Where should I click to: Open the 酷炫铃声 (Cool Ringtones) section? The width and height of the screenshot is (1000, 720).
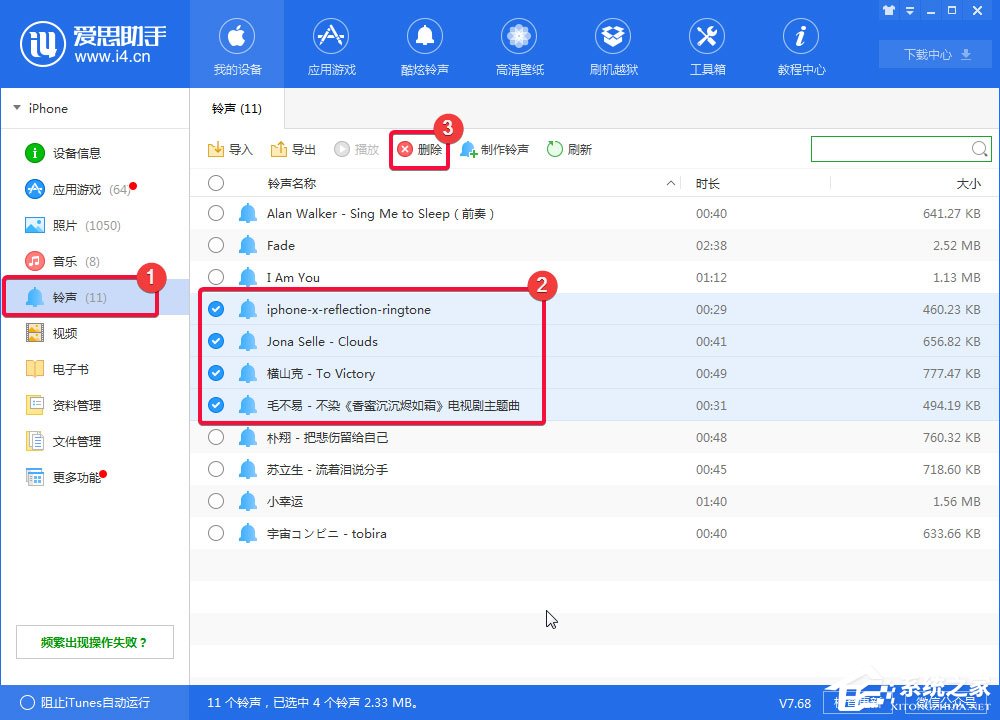[425, 45]
